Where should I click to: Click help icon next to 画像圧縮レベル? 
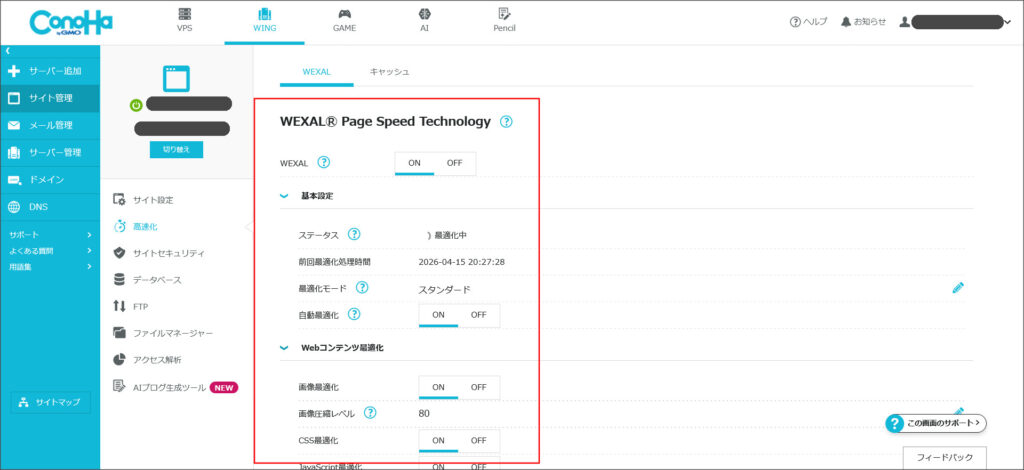click(370, 413)
